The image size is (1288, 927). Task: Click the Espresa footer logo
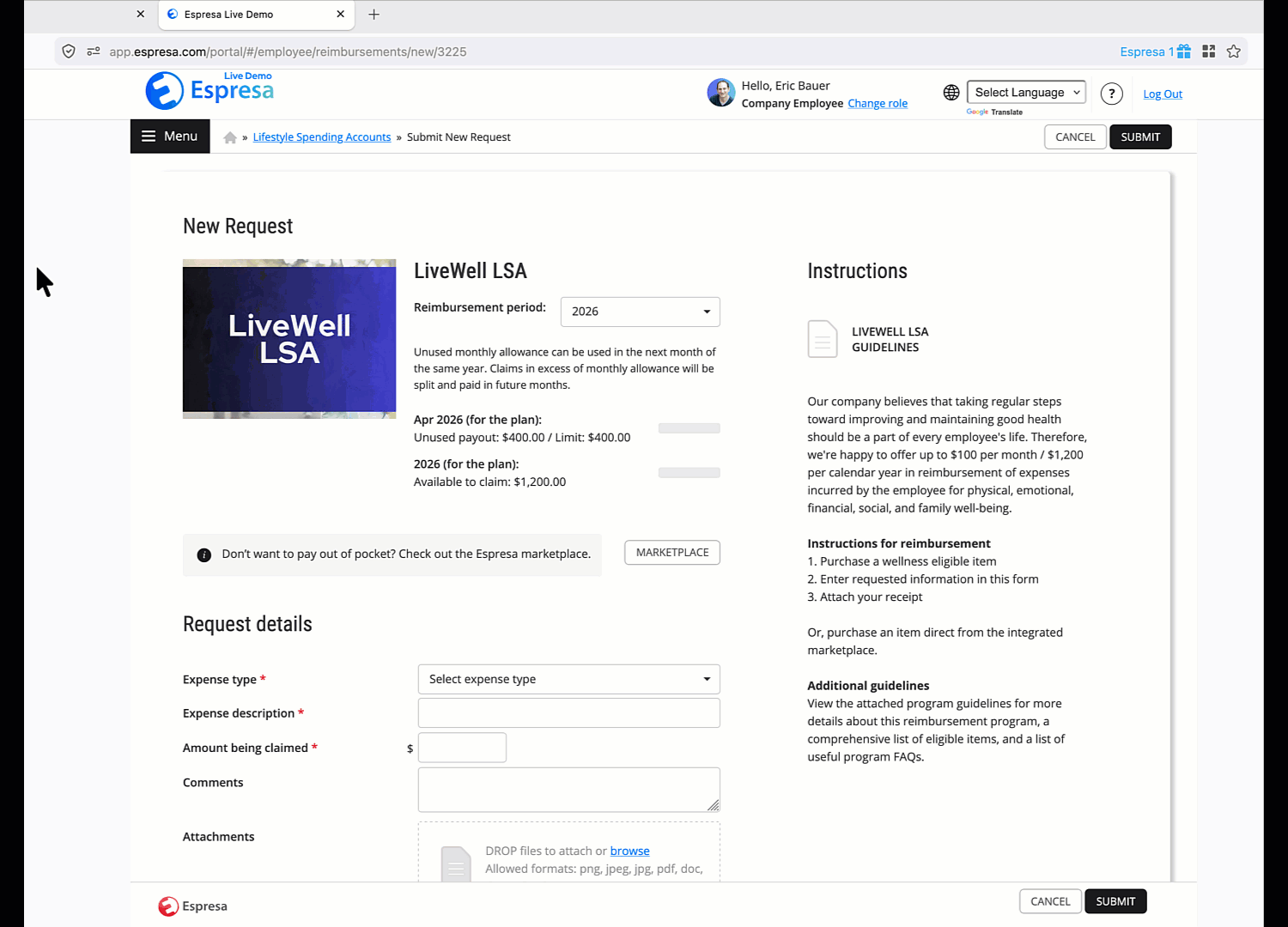pos(193,906)
